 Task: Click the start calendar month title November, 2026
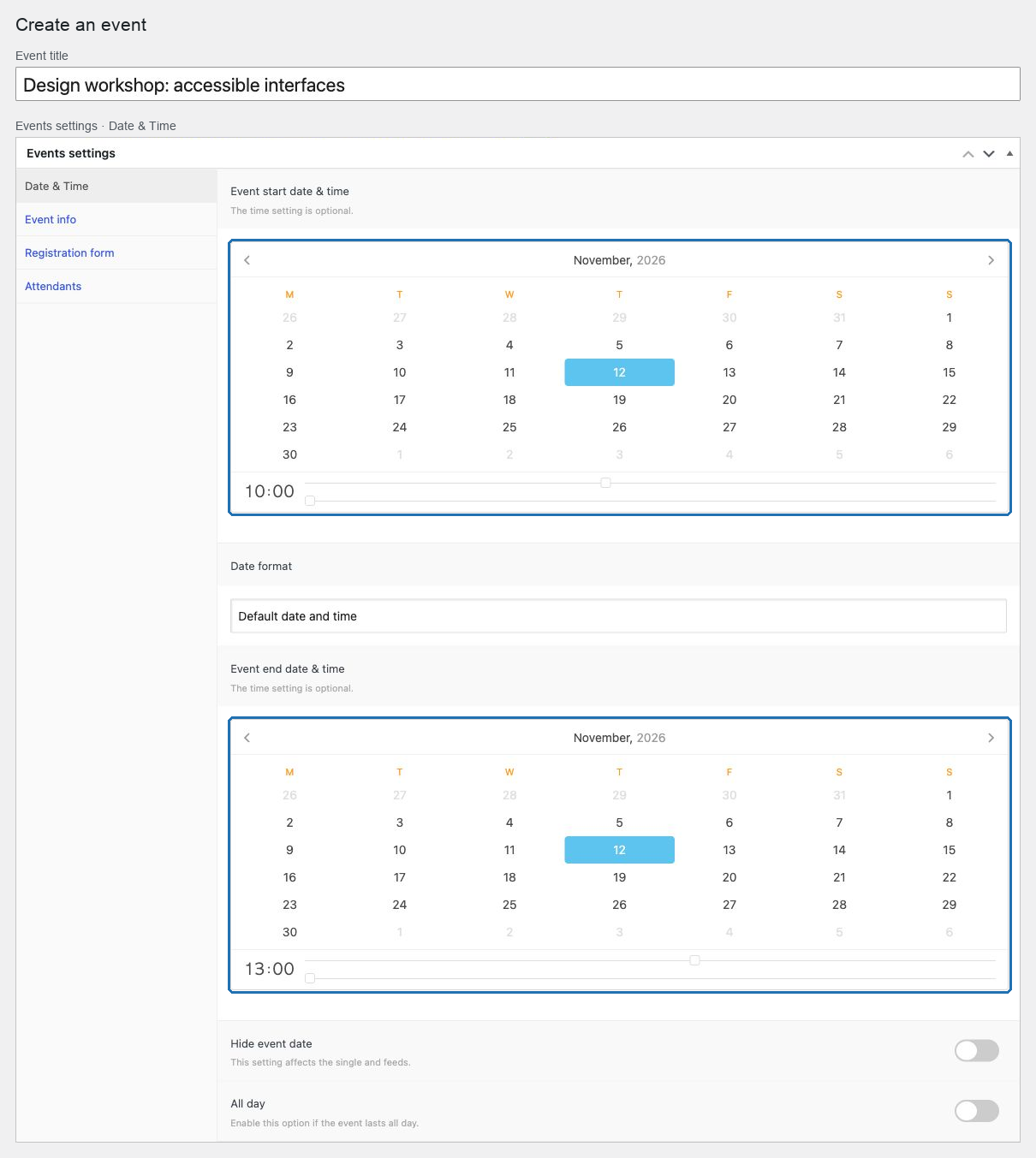[619, 260]
